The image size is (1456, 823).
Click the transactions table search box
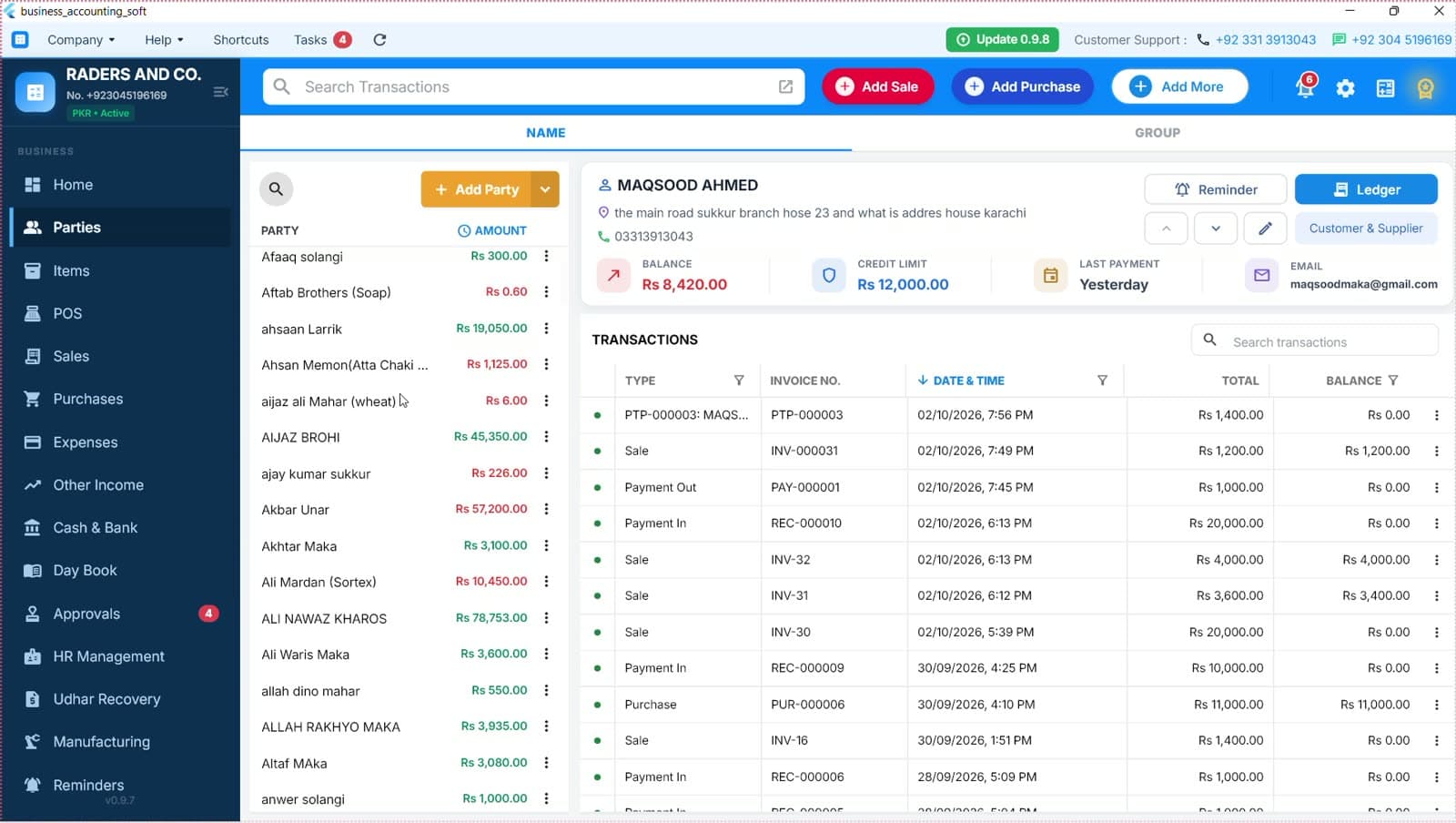point(1314,341)
